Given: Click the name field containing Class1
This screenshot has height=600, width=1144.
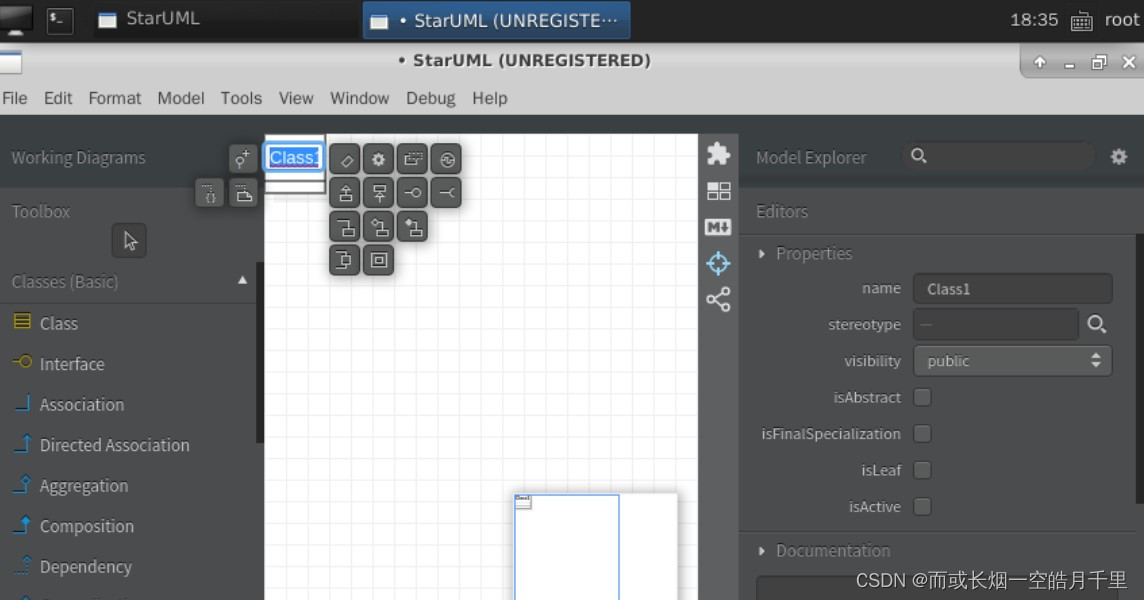Looking at the screenshot, I should click(x=1012, y=289).
